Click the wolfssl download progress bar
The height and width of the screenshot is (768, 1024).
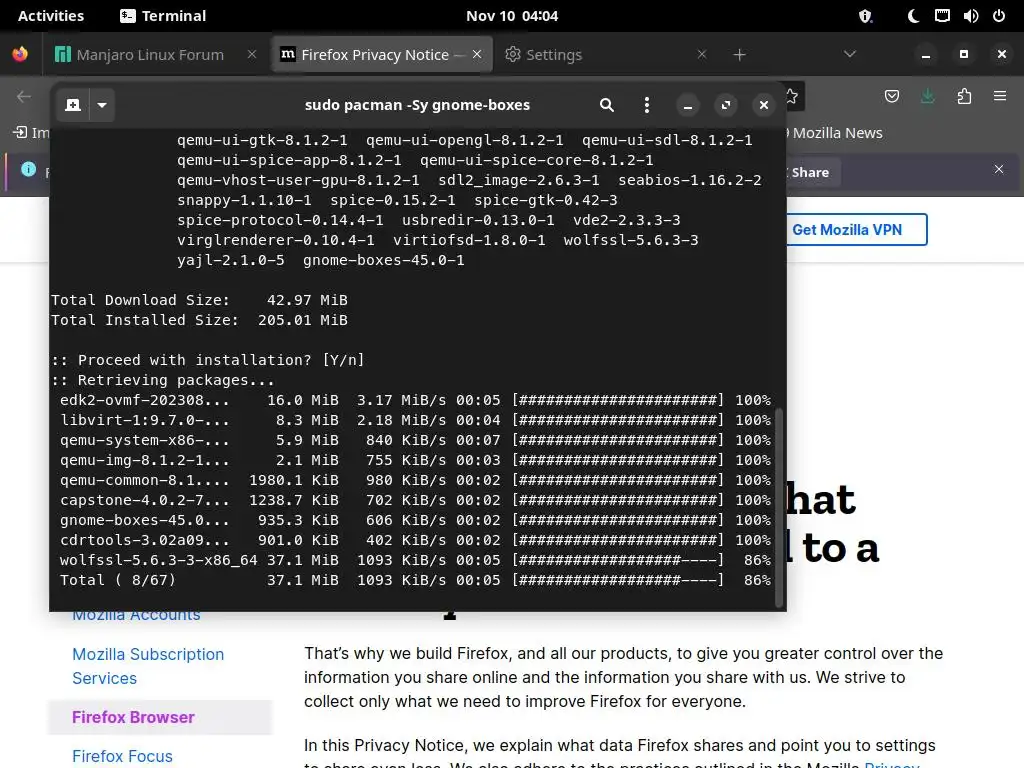[x=618, y=560]
